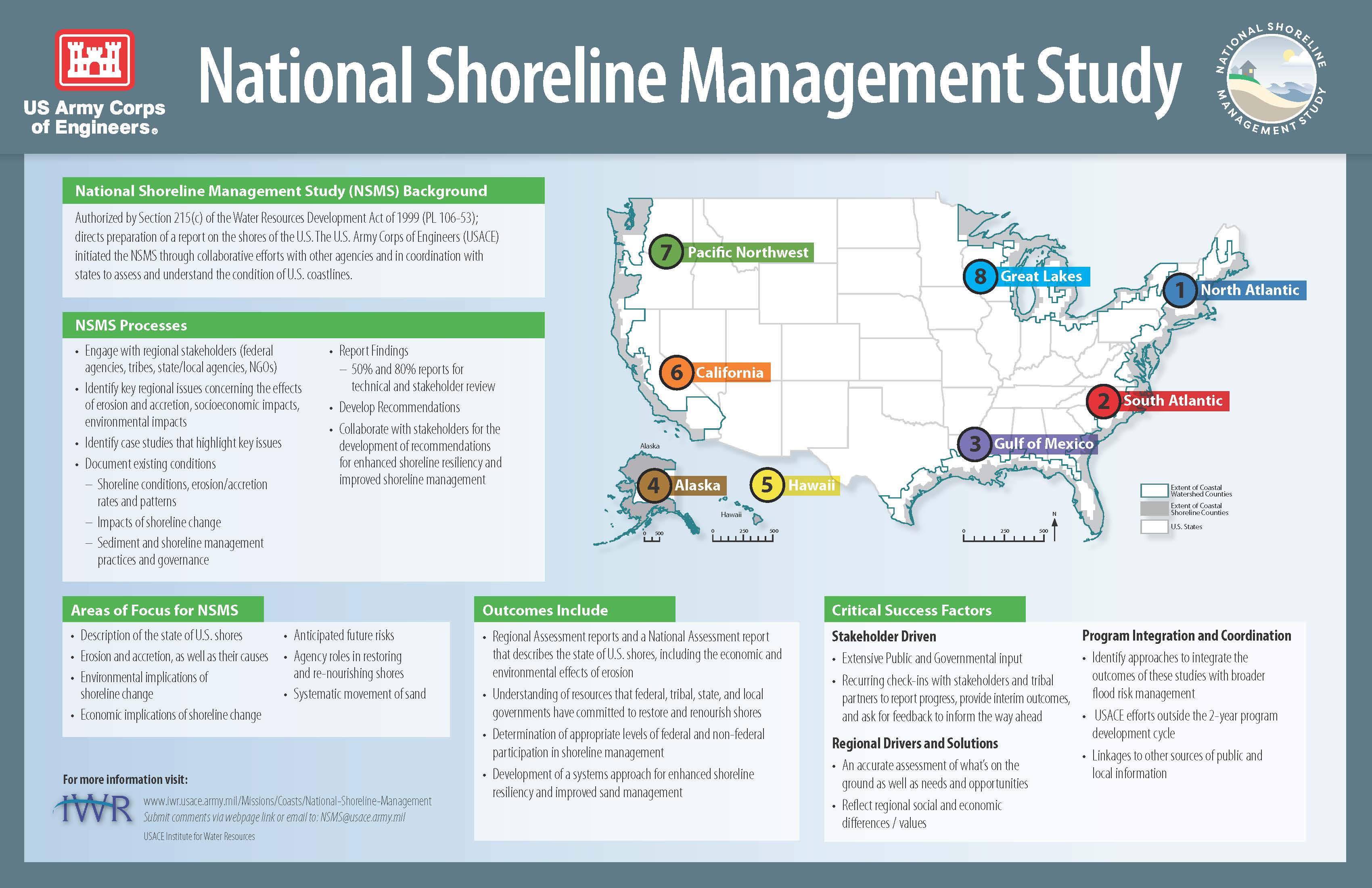
Task: Click the NSMS Processes green header
Action: pos(303,325)
